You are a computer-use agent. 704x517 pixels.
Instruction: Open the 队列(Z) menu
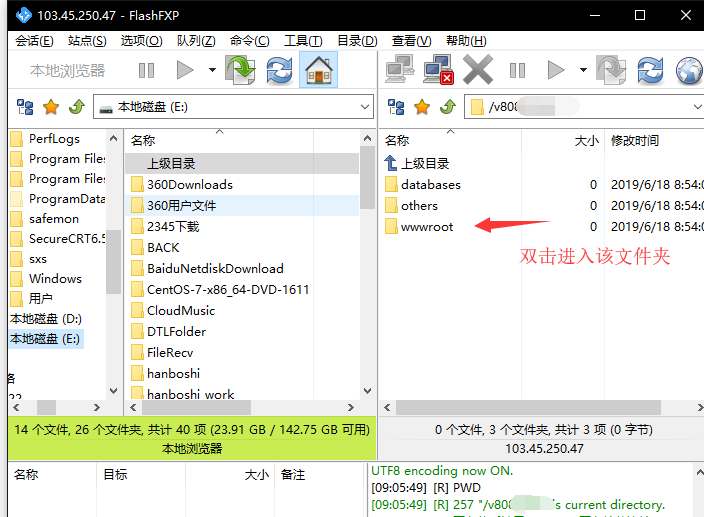click(x=196, y=41)
